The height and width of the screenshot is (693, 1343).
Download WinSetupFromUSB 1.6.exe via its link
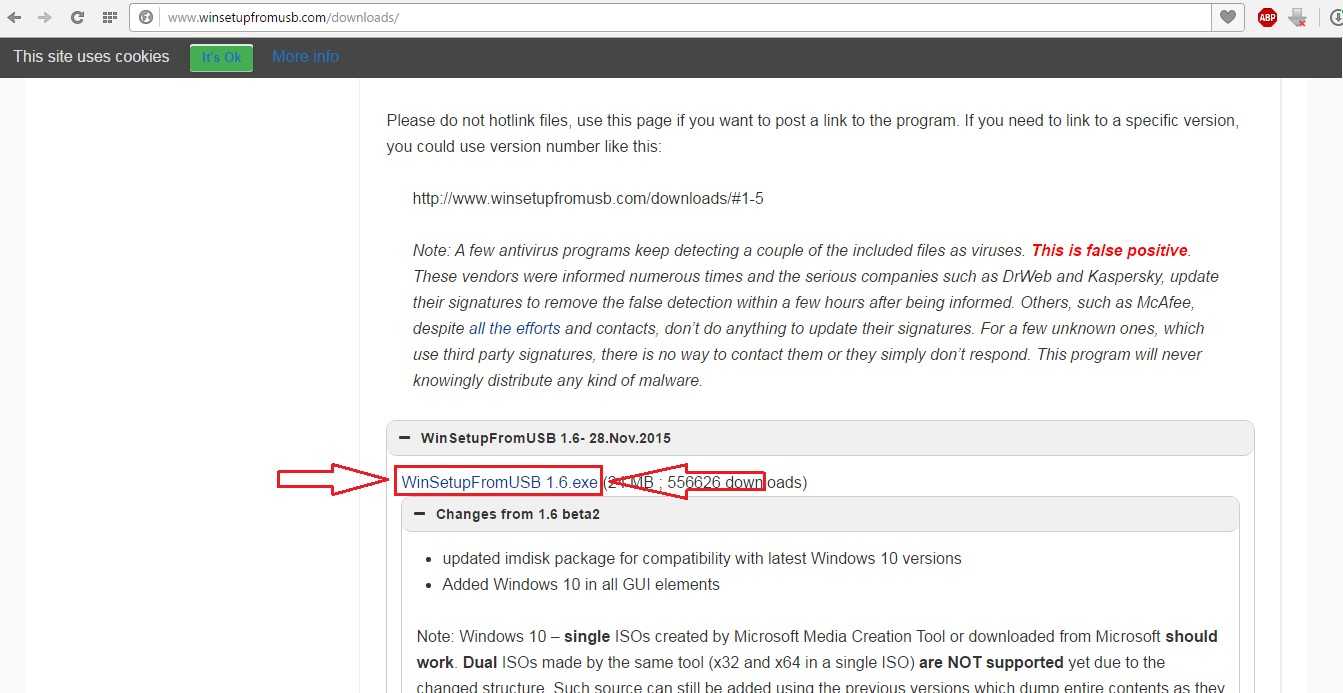pos(499,482)
